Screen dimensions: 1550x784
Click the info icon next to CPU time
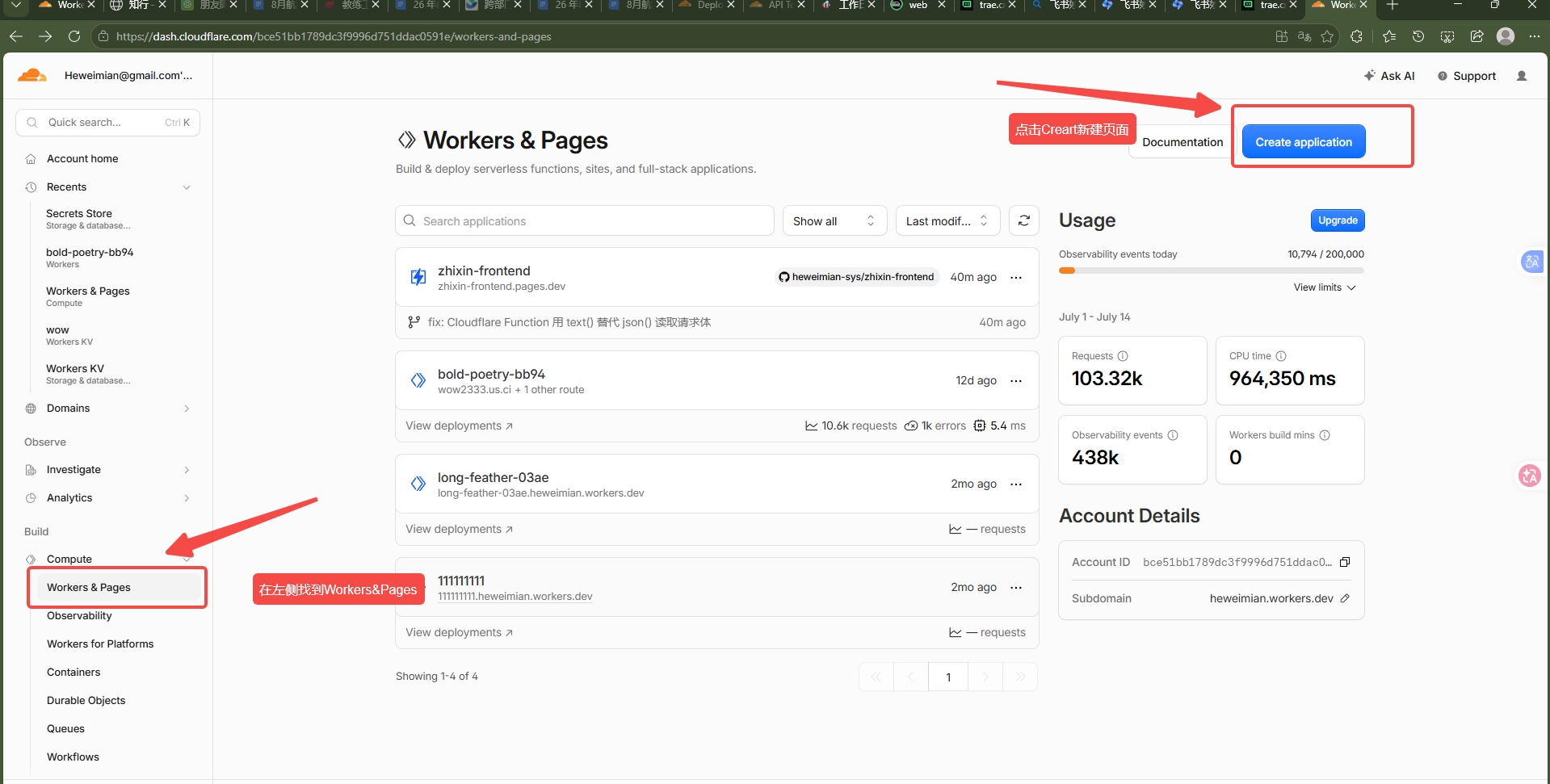point(1281,356)
